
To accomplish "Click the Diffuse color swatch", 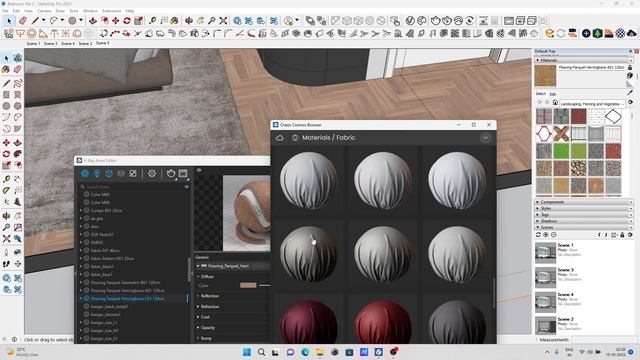I will click(x=248, y=285).
